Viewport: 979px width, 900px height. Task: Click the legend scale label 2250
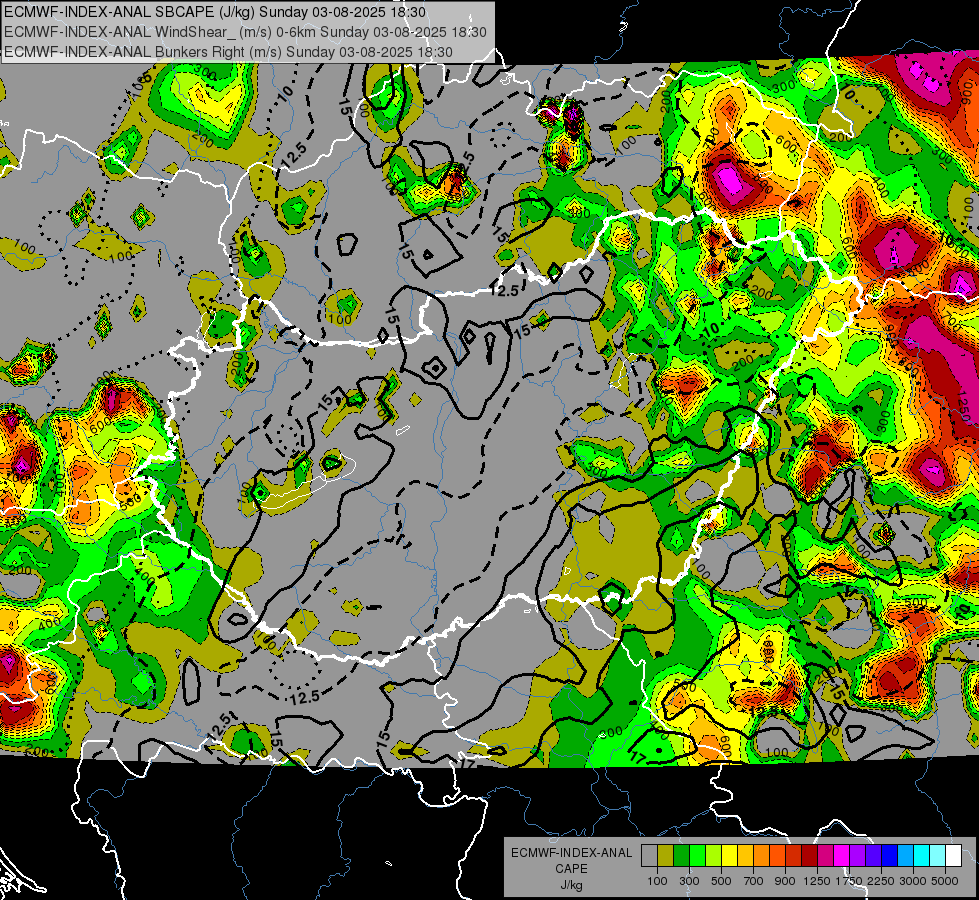click(x=881, y=881)
